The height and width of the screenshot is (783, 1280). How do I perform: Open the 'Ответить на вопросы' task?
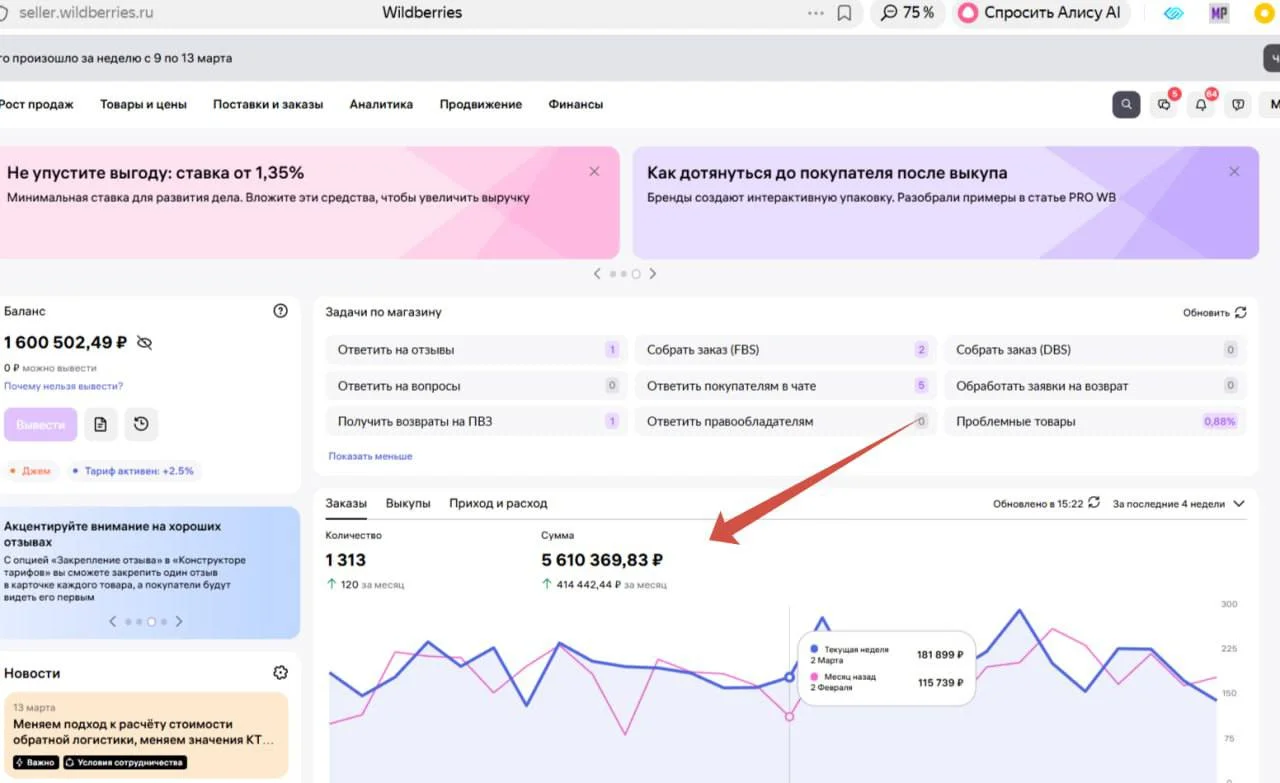click(x=477, y=385)
